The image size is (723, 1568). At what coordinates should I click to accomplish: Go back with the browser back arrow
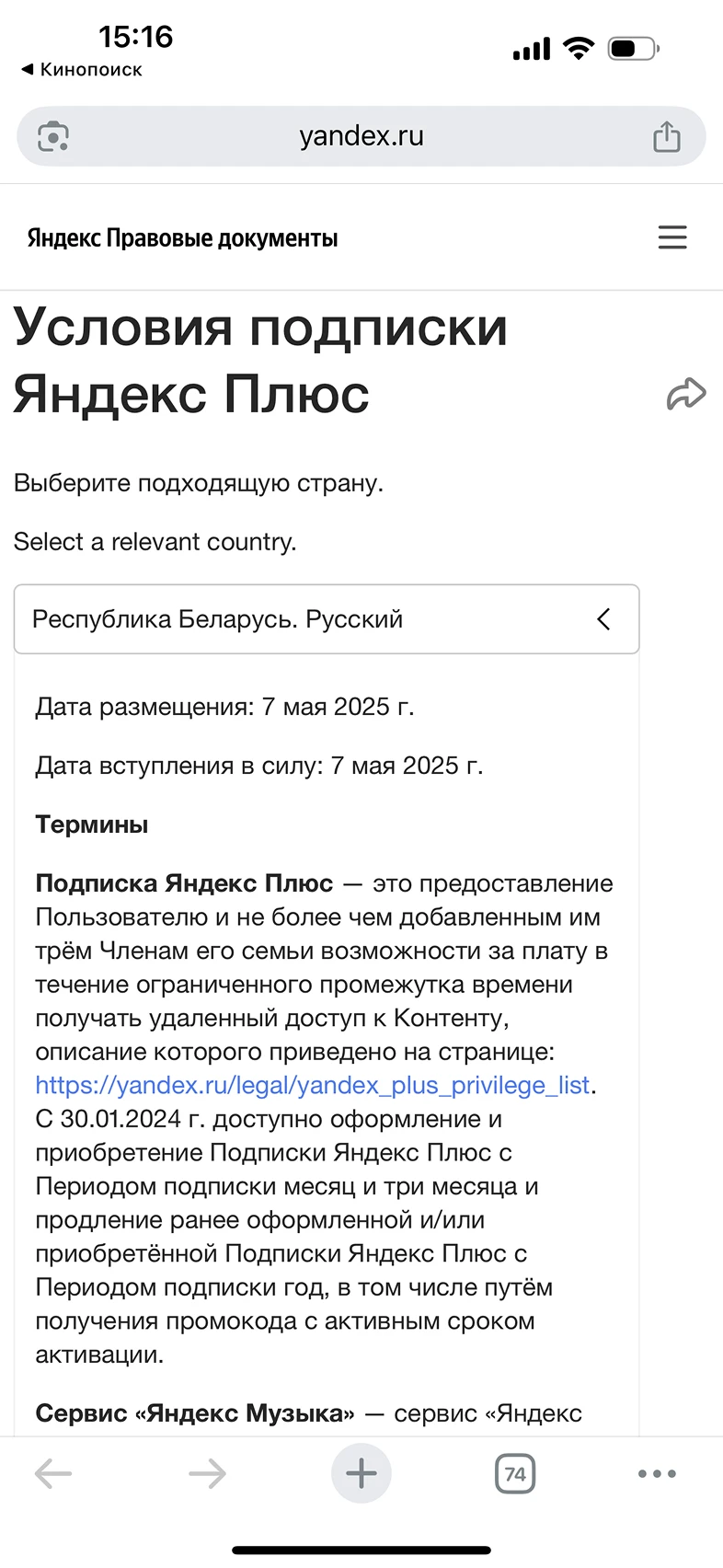(x=53, y=1474)
